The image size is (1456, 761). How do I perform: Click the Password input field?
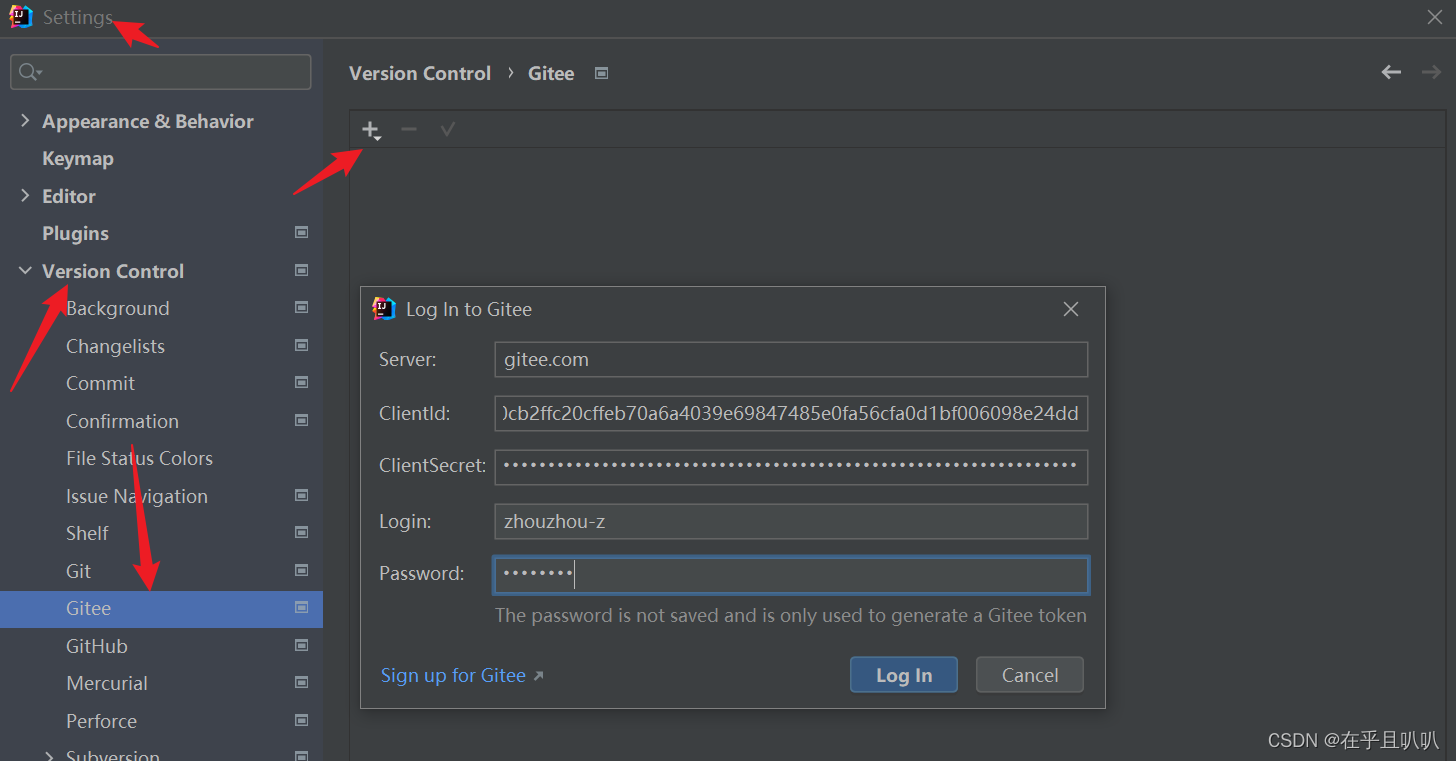791,575
